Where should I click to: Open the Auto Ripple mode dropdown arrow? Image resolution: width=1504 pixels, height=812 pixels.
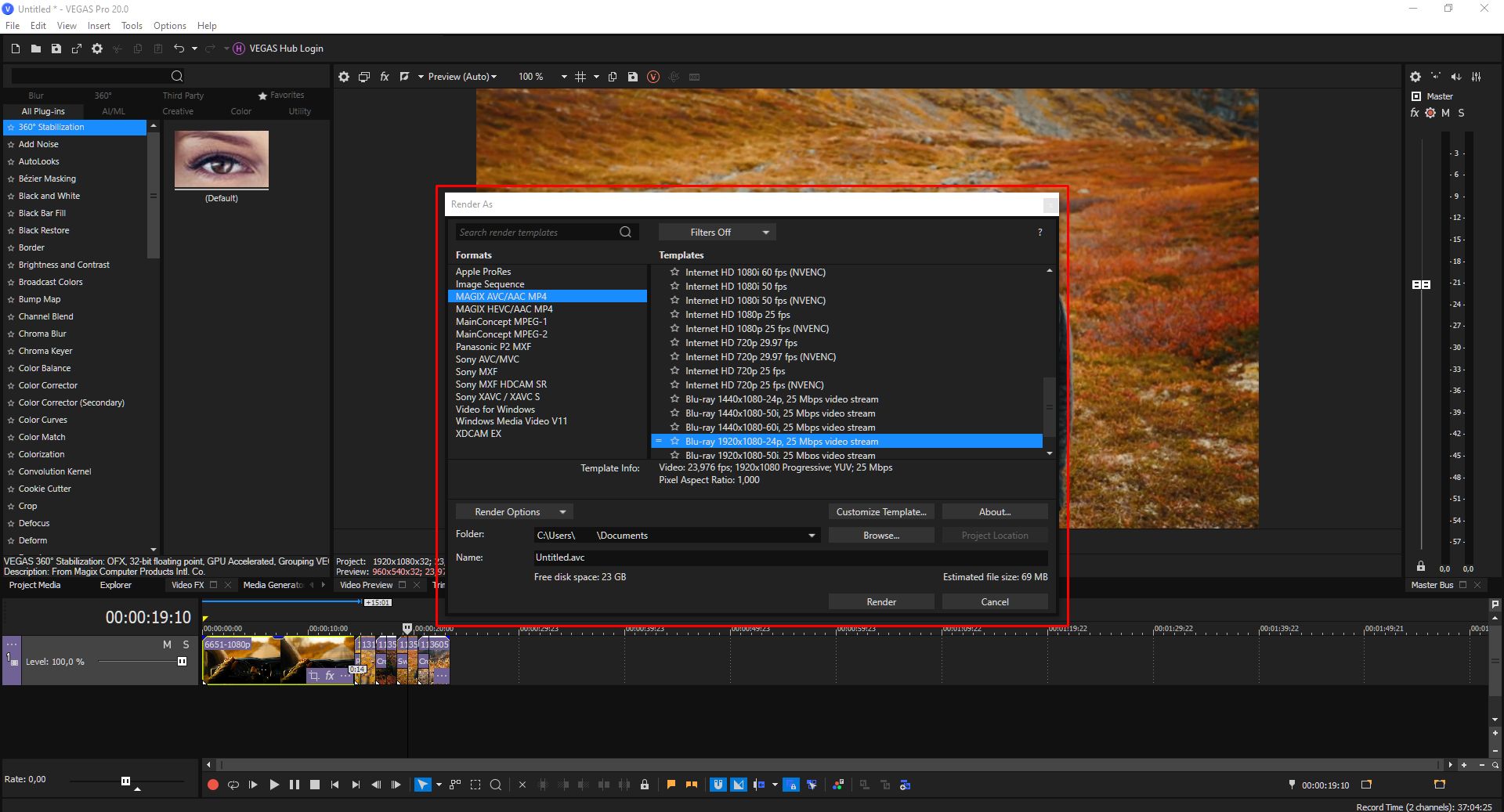[x=775, y=785]
